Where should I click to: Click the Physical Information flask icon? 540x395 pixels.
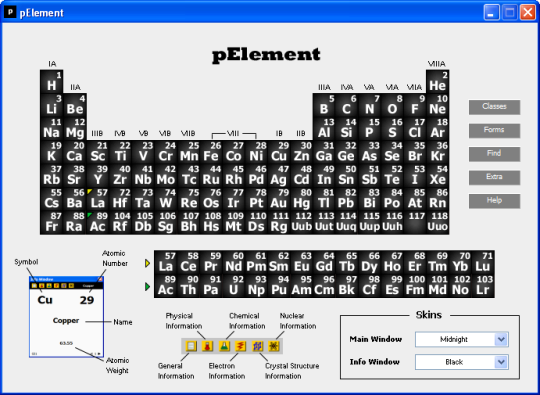207,345
